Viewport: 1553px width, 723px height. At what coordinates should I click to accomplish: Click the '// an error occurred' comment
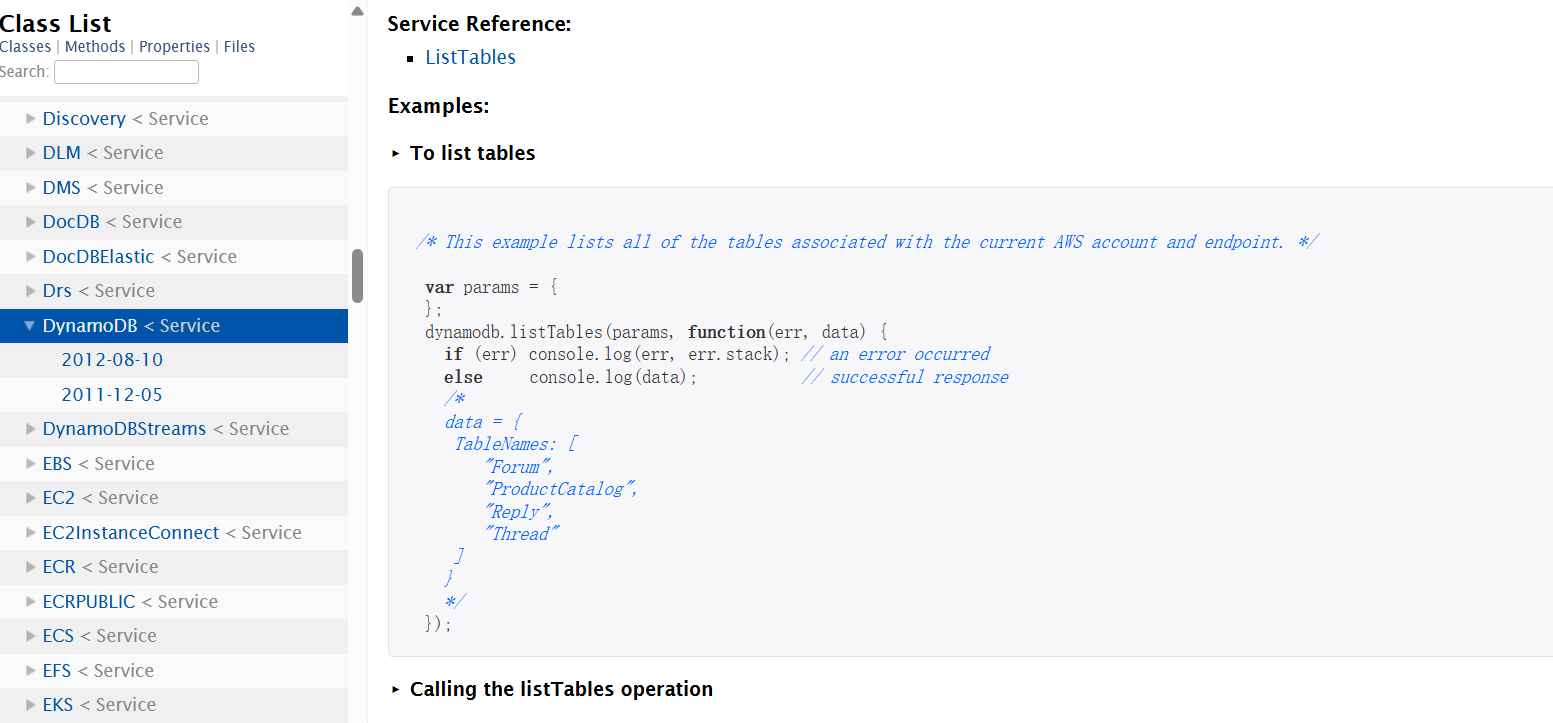pos(896,354)
